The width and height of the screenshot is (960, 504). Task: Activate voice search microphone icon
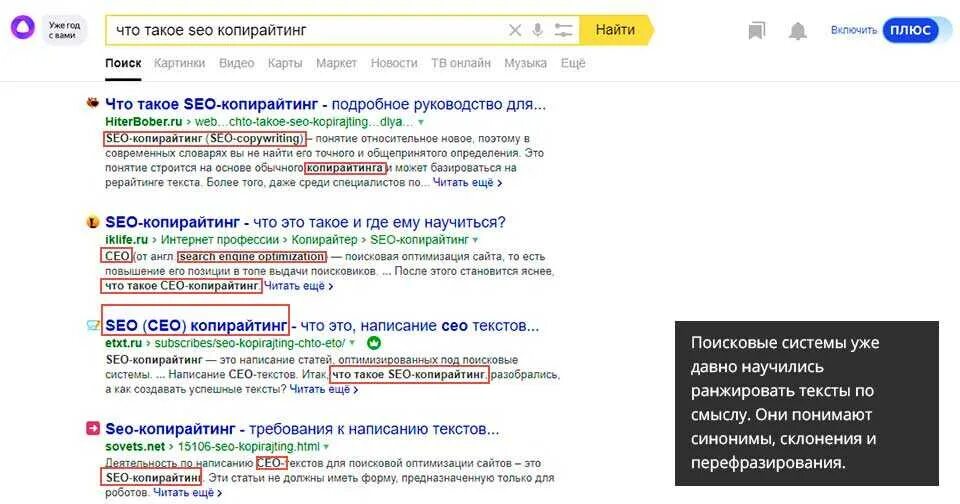click(x=538, y=30)
